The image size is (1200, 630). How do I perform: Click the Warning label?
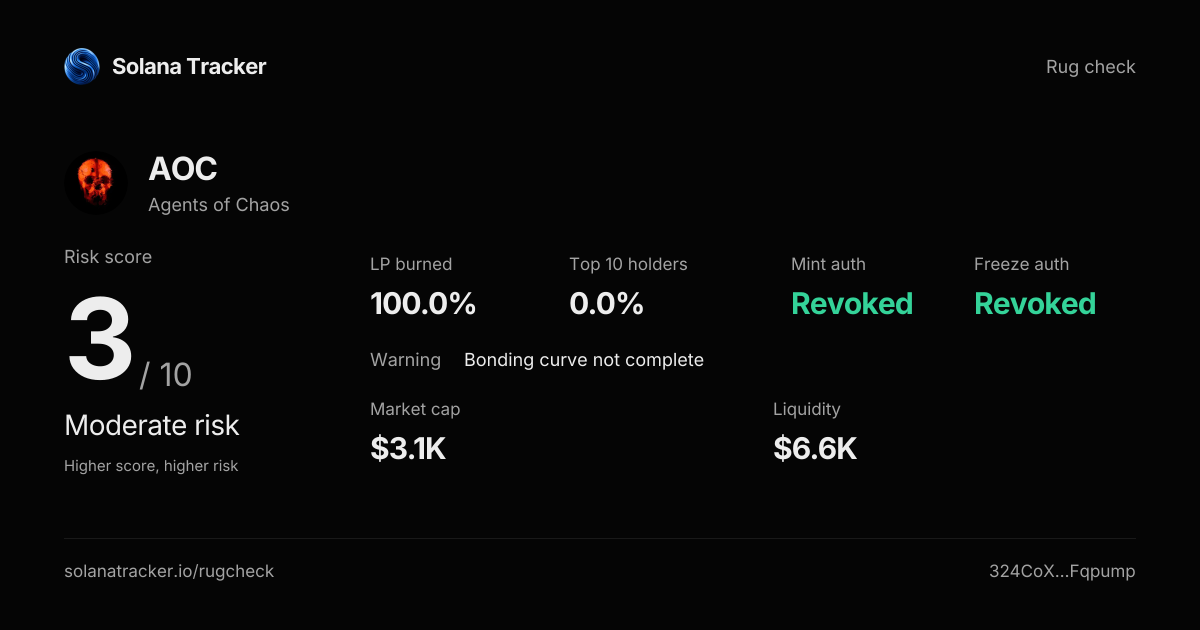405,360
